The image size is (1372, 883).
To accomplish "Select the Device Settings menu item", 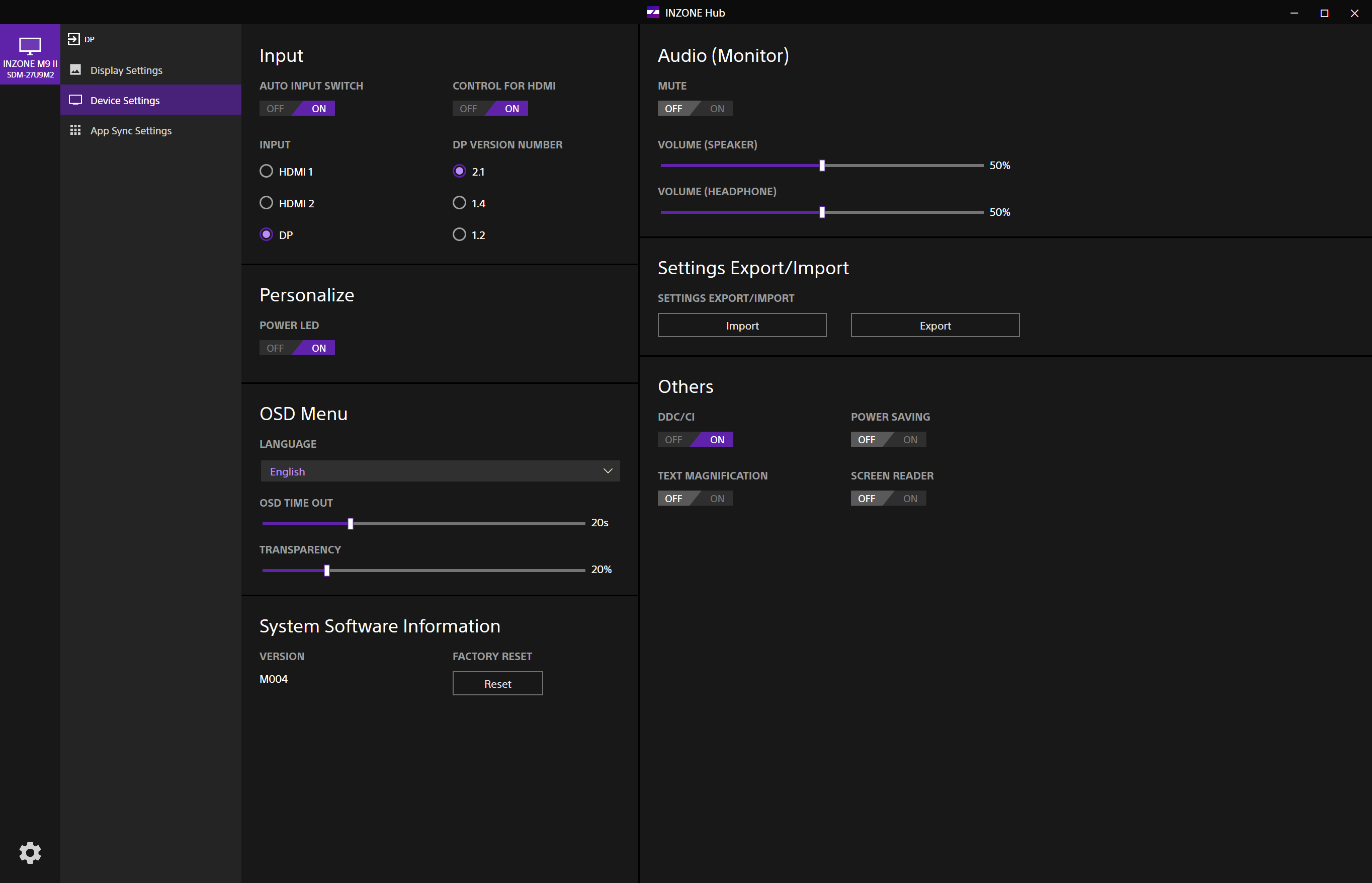I will 151,100.
